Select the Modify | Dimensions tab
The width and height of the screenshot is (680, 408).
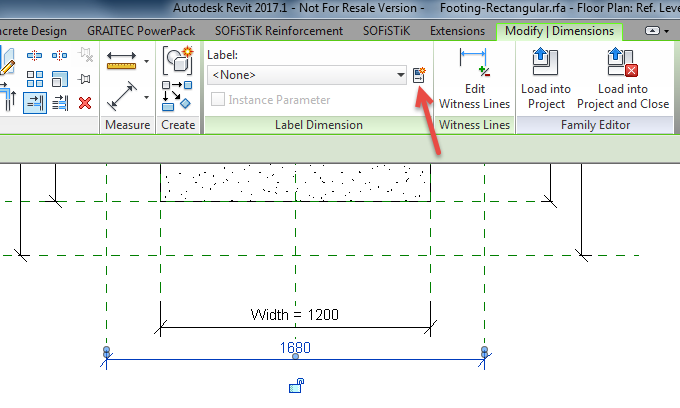[x=559, y=31]
